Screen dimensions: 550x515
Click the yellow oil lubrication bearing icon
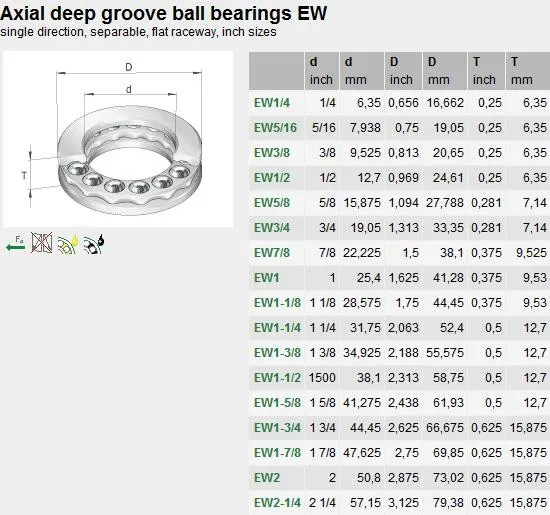click(x=68, y=244)
